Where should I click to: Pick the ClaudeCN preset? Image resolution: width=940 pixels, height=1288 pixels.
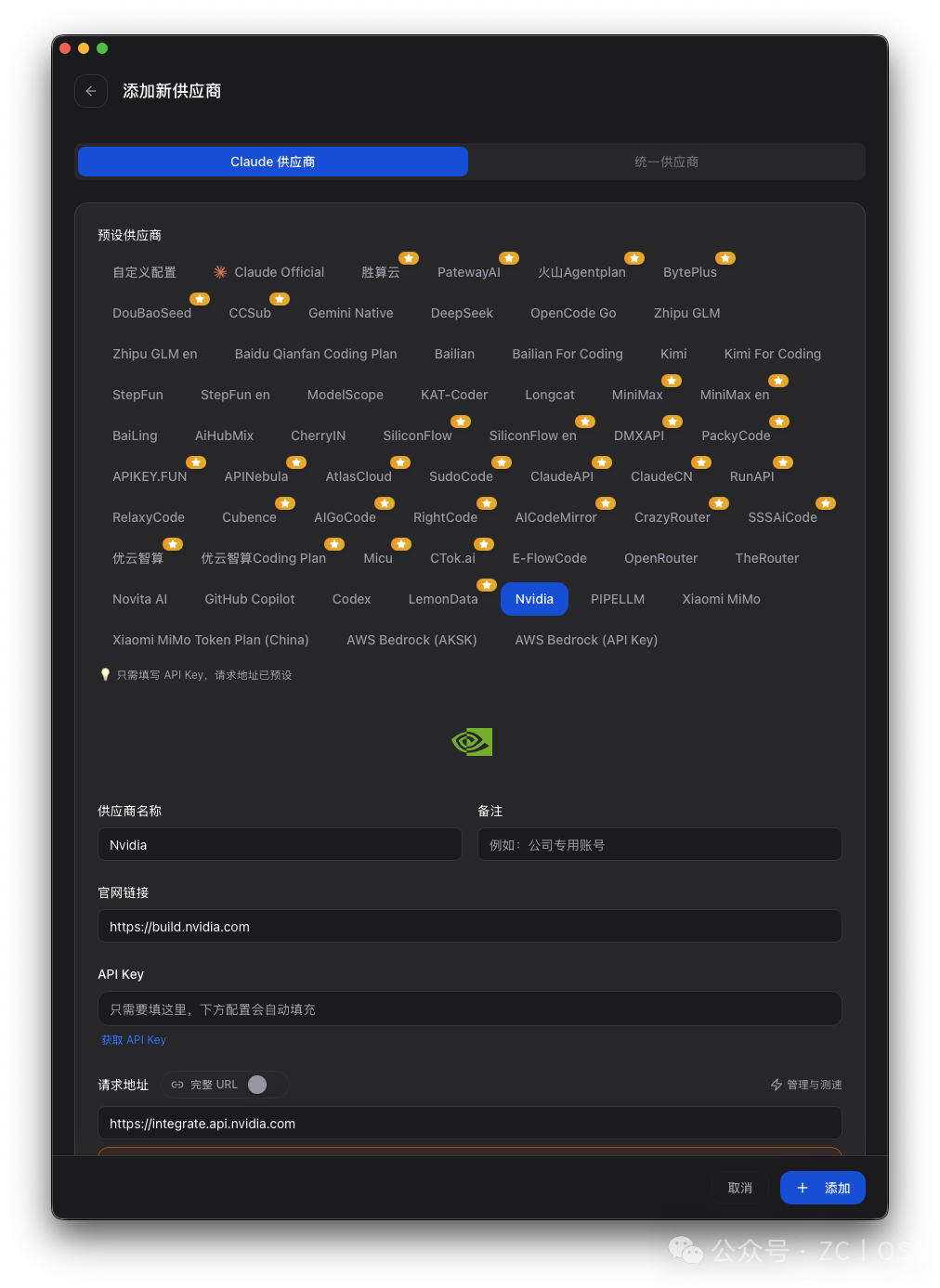click(x=661, y=476)
